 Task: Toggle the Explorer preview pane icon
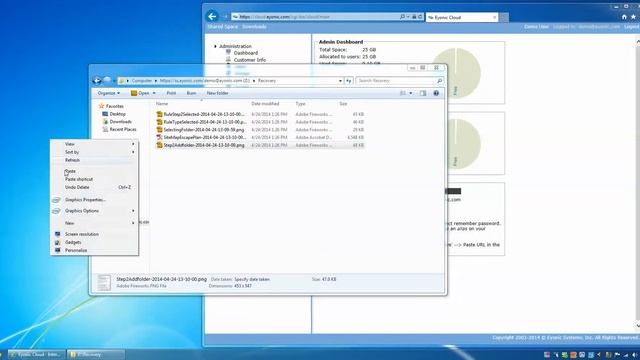[x=423, y=93]
